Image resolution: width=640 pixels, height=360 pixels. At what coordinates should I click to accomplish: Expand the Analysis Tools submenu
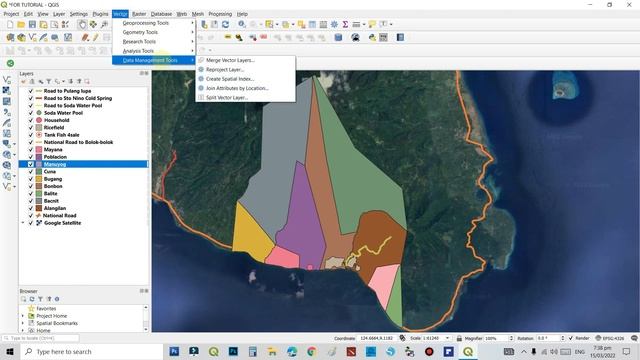coord(154,51)
